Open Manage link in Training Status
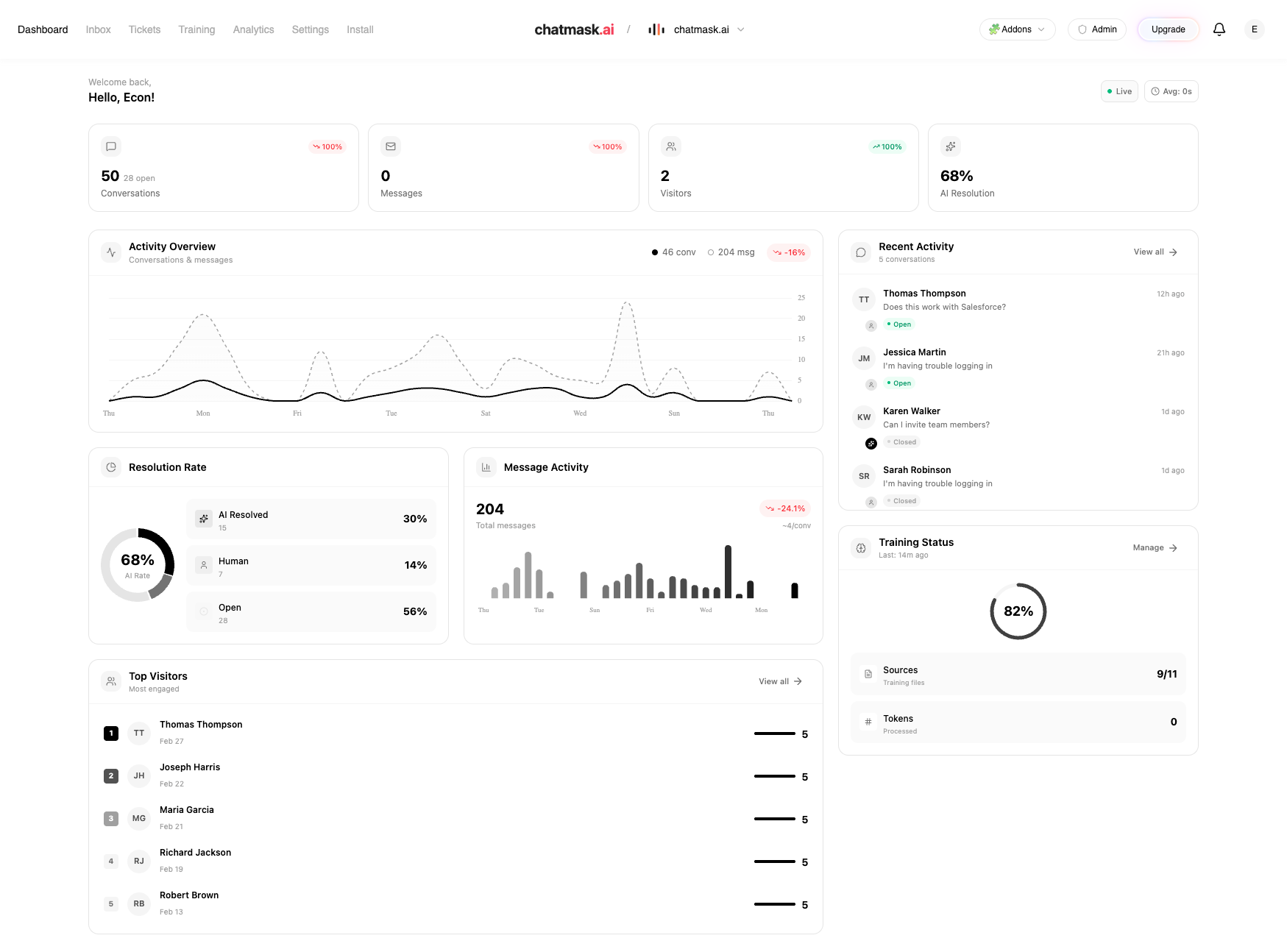This screenshot has width=1287, height=952. 1155,548
